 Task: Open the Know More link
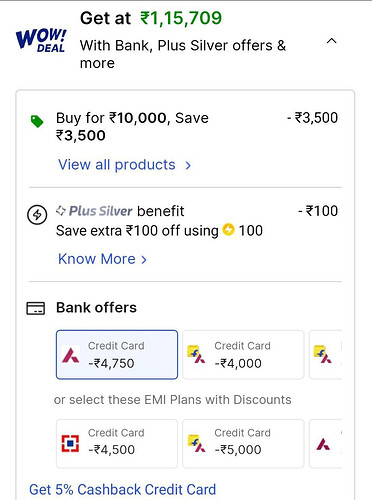click(97, 259)
